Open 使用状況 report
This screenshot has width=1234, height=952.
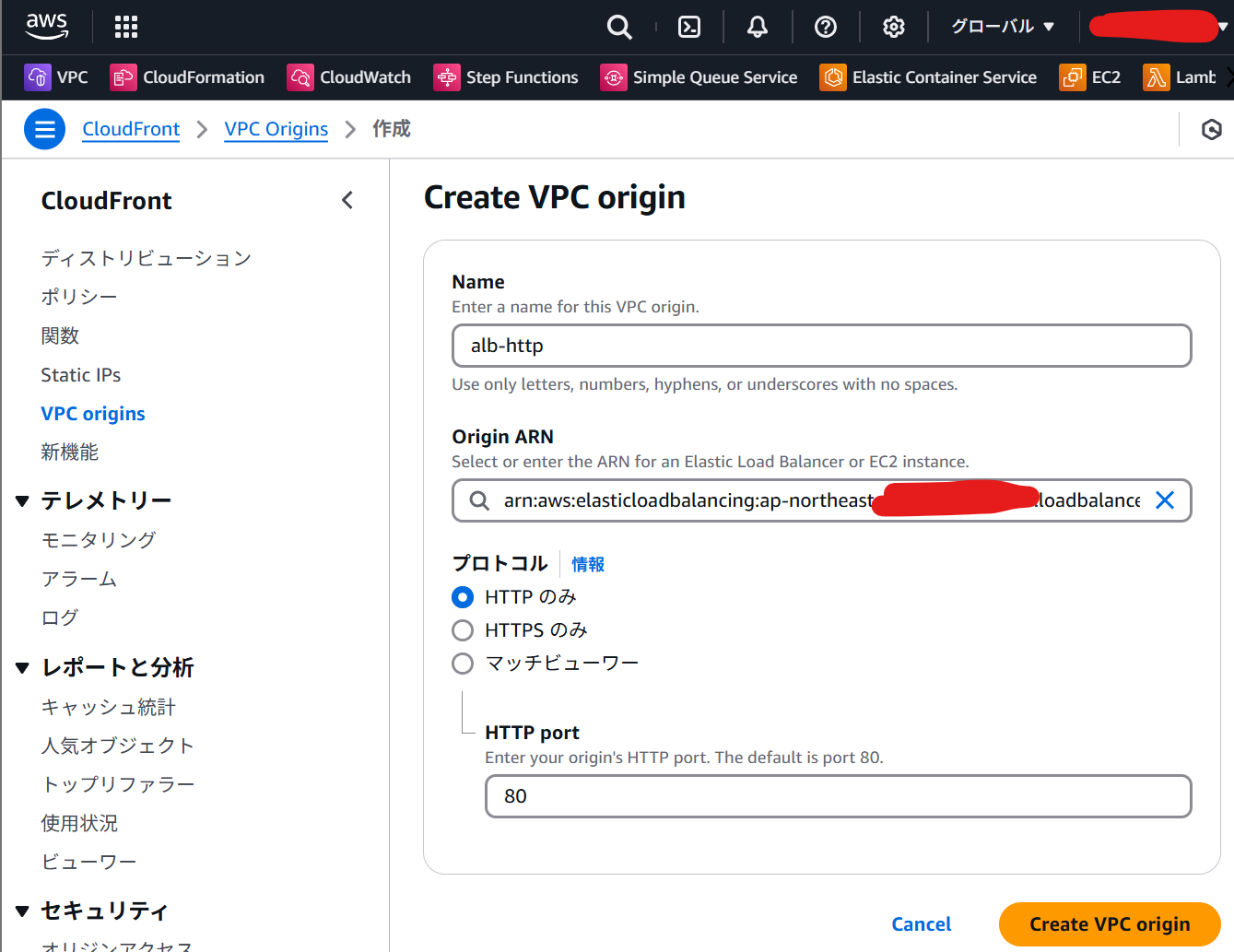79,823
